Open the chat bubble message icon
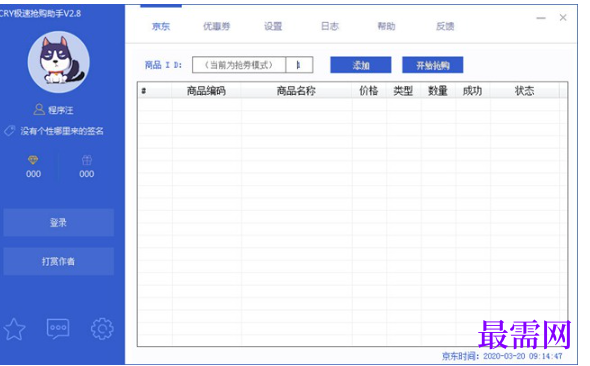This screenshot has width=590, height=366. 58,329
